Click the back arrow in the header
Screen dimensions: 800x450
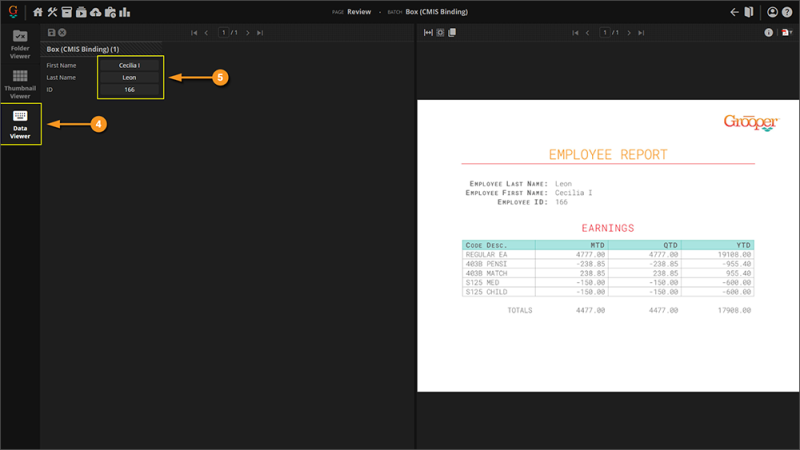pos(734,12)
